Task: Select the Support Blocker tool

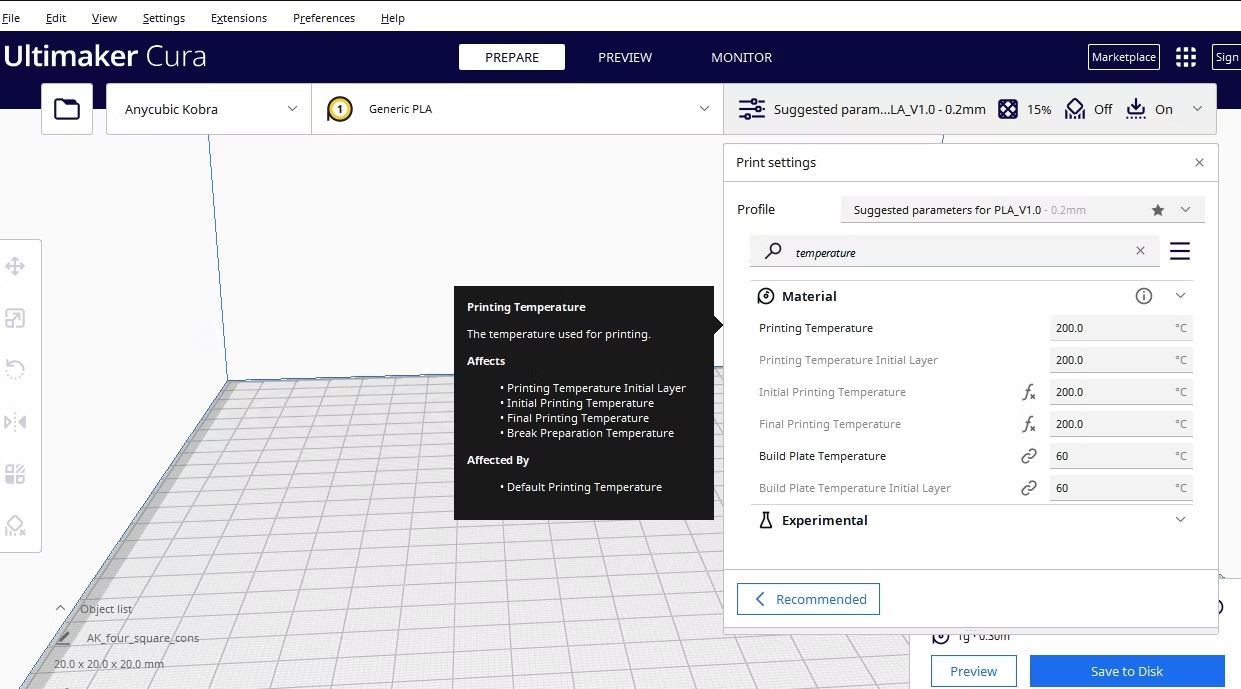Action: [x=15, y=526]
